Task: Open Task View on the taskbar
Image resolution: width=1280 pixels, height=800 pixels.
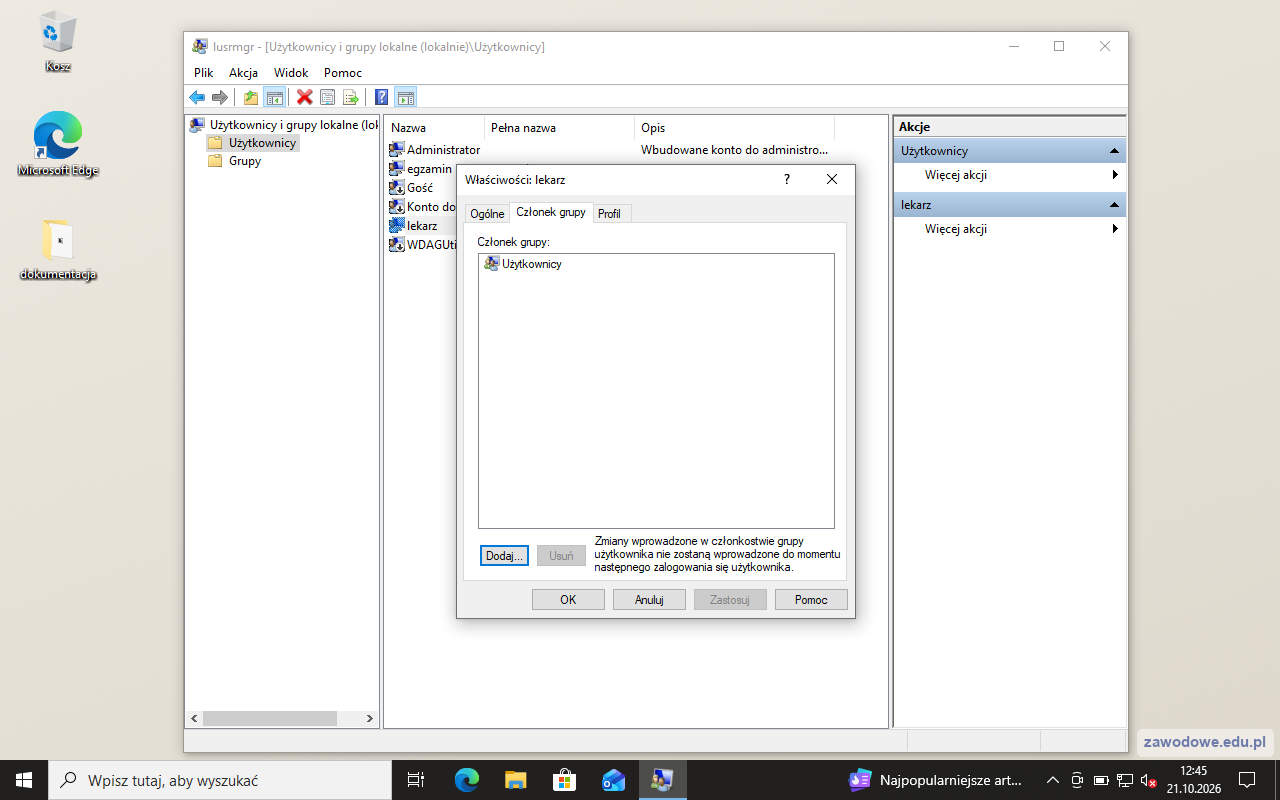Action: coord(416,780)
